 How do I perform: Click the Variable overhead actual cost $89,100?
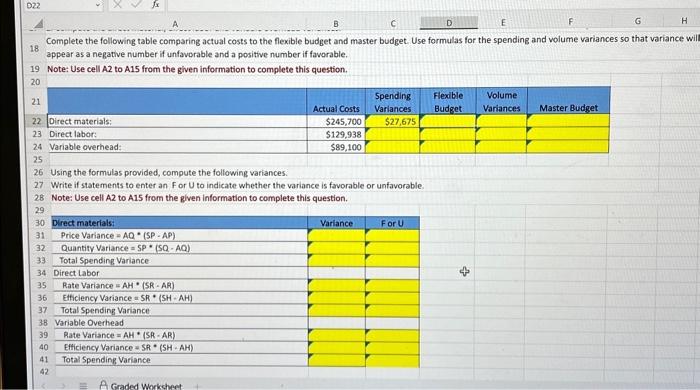tap(336, 147)
